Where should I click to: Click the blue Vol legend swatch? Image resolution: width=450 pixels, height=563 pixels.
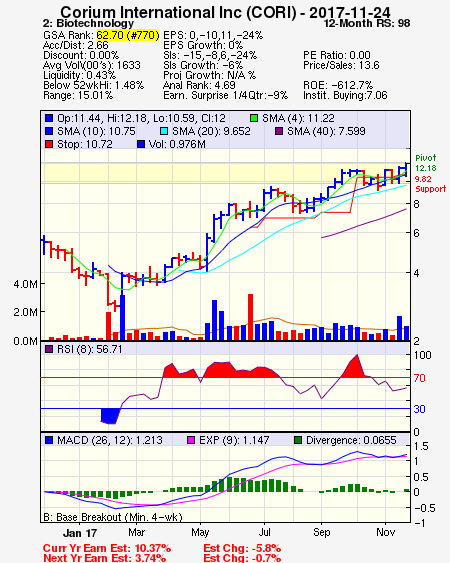(x=141, y=144)
